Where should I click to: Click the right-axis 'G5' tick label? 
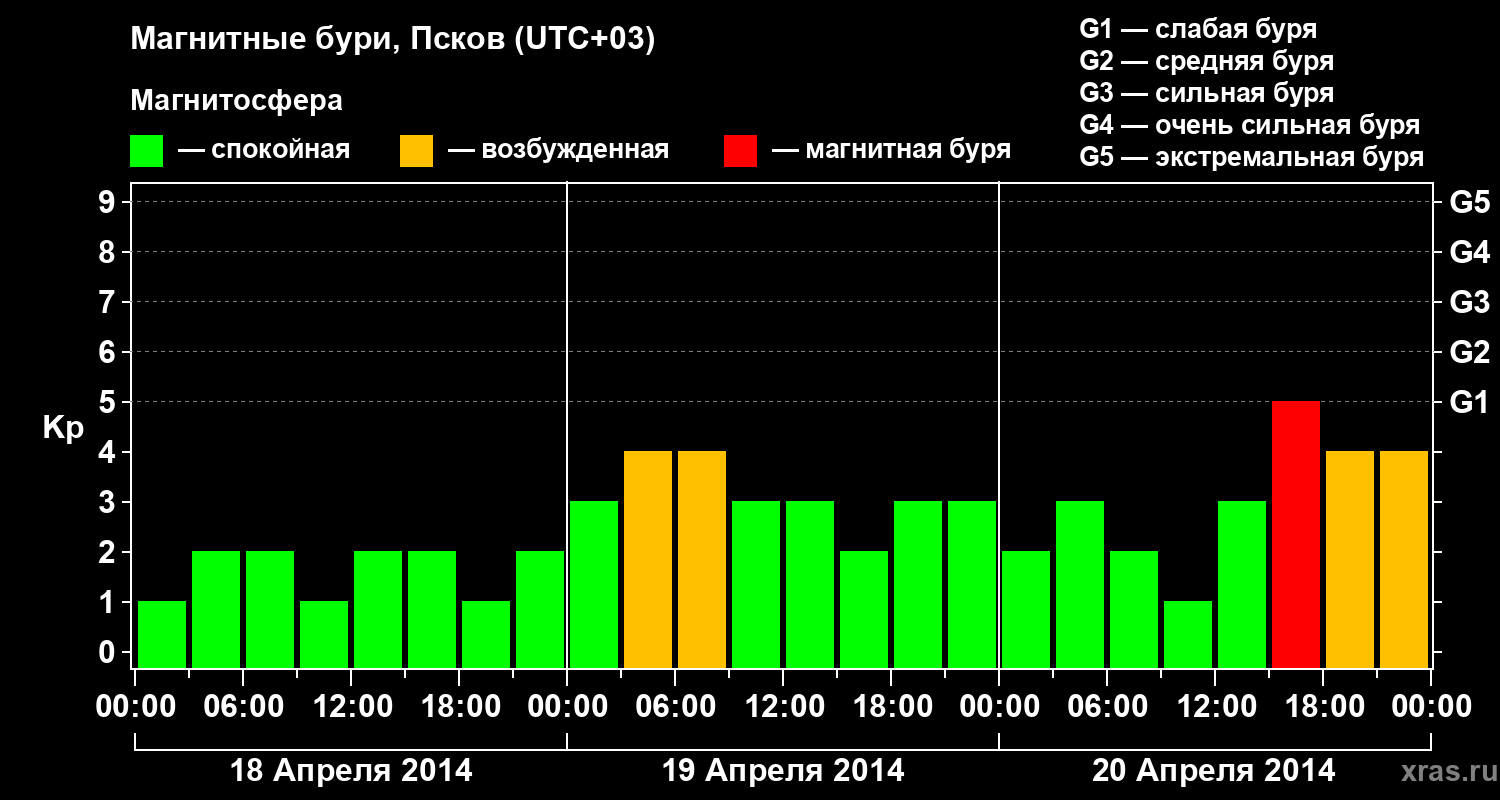1469,202
